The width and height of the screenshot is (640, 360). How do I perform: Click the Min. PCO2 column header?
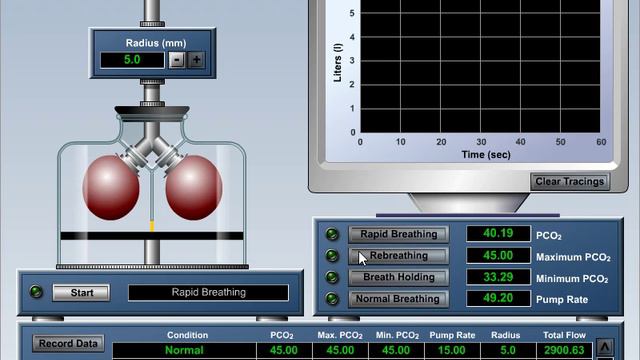[397, 336]
